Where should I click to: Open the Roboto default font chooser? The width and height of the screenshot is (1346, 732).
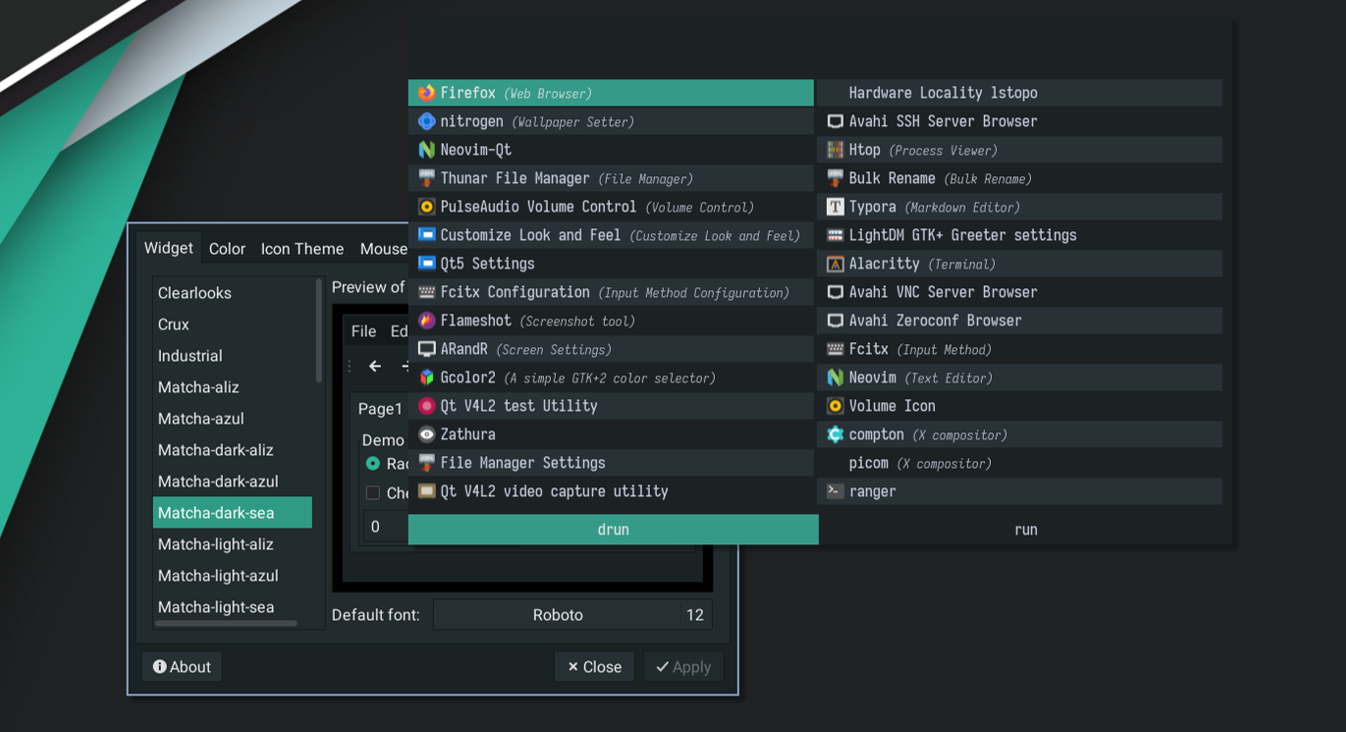[x=572, y=615]
